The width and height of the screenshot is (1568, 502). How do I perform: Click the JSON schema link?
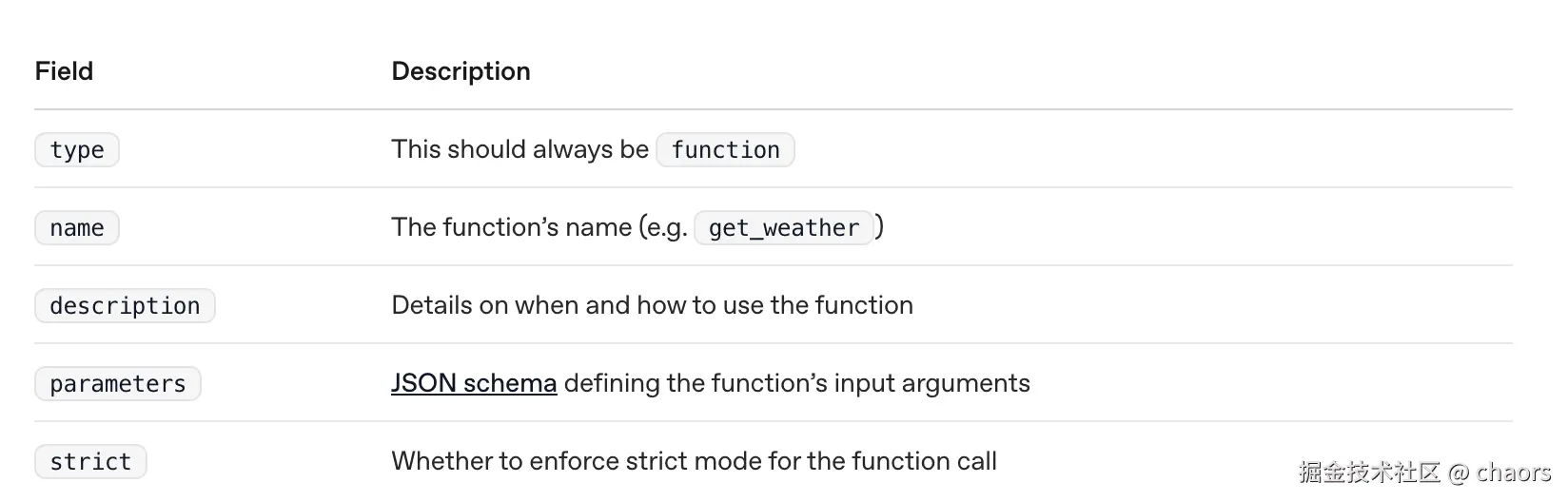click(x=473, y=383)
